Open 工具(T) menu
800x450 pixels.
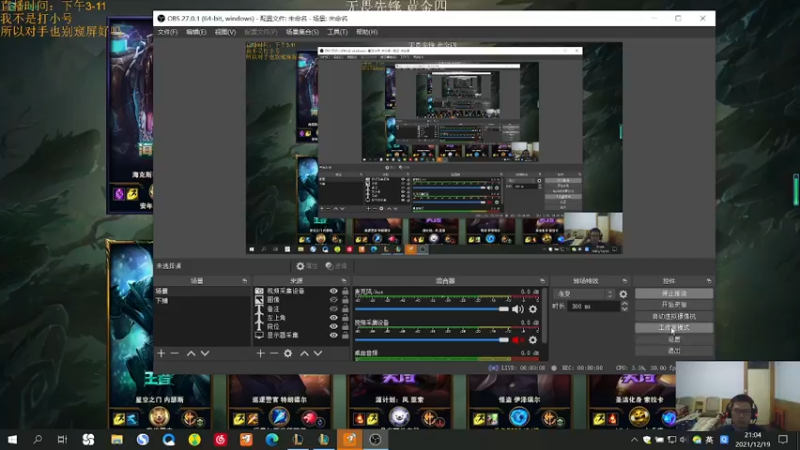click(x=337, y=32)
